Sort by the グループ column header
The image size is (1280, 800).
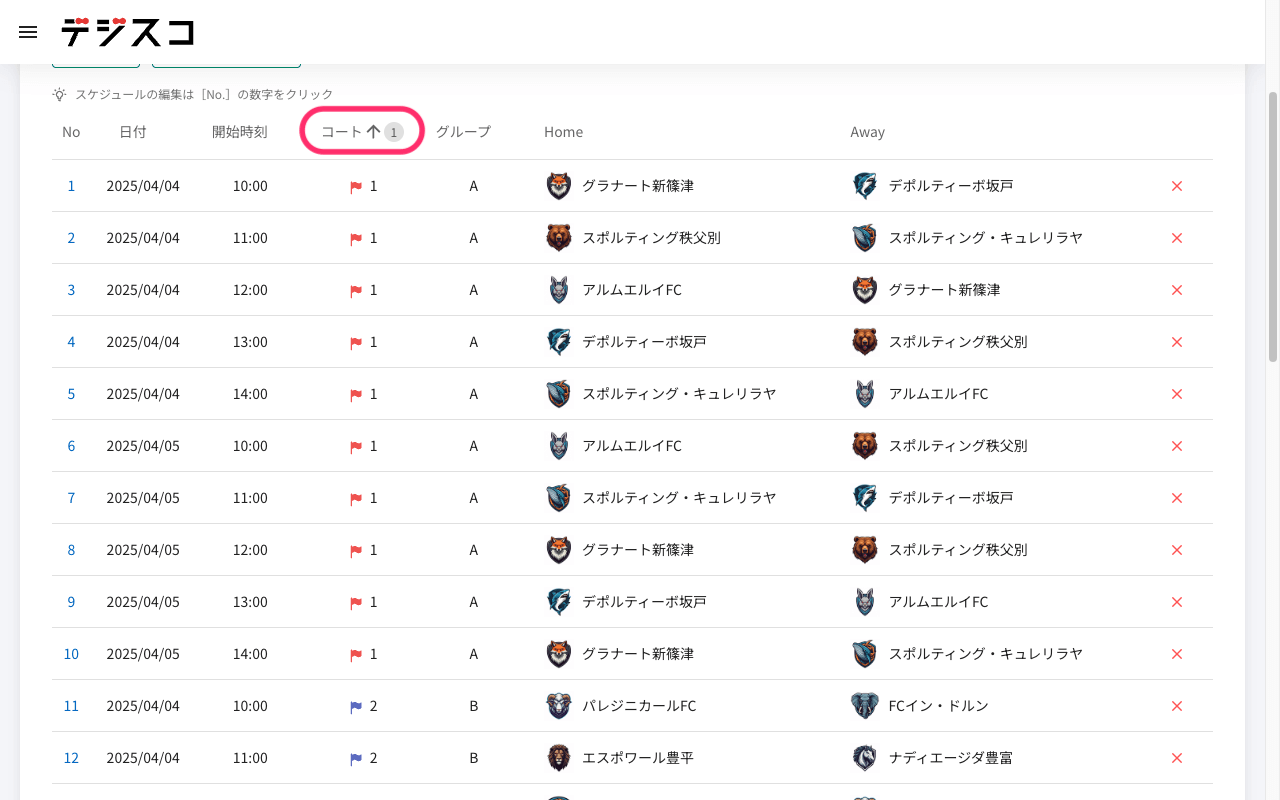(463, 132)
